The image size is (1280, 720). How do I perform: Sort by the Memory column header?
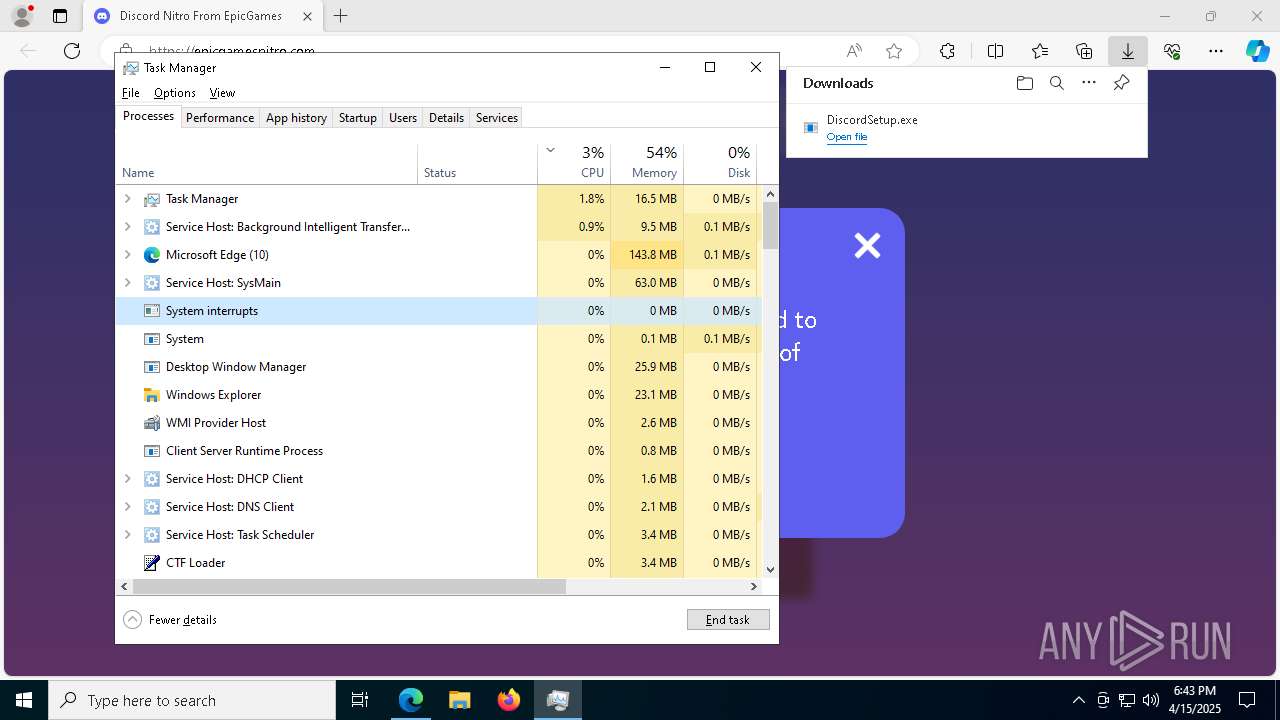pyautogui.click(x=647, y=163)
